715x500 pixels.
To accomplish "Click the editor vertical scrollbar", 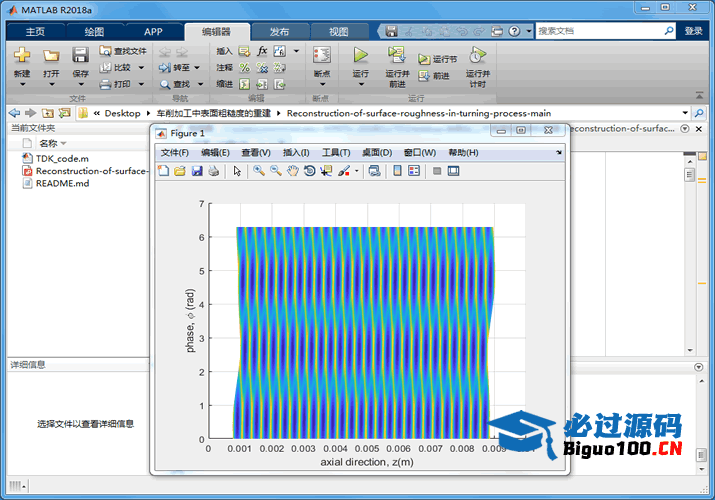I will pos(689,255).
